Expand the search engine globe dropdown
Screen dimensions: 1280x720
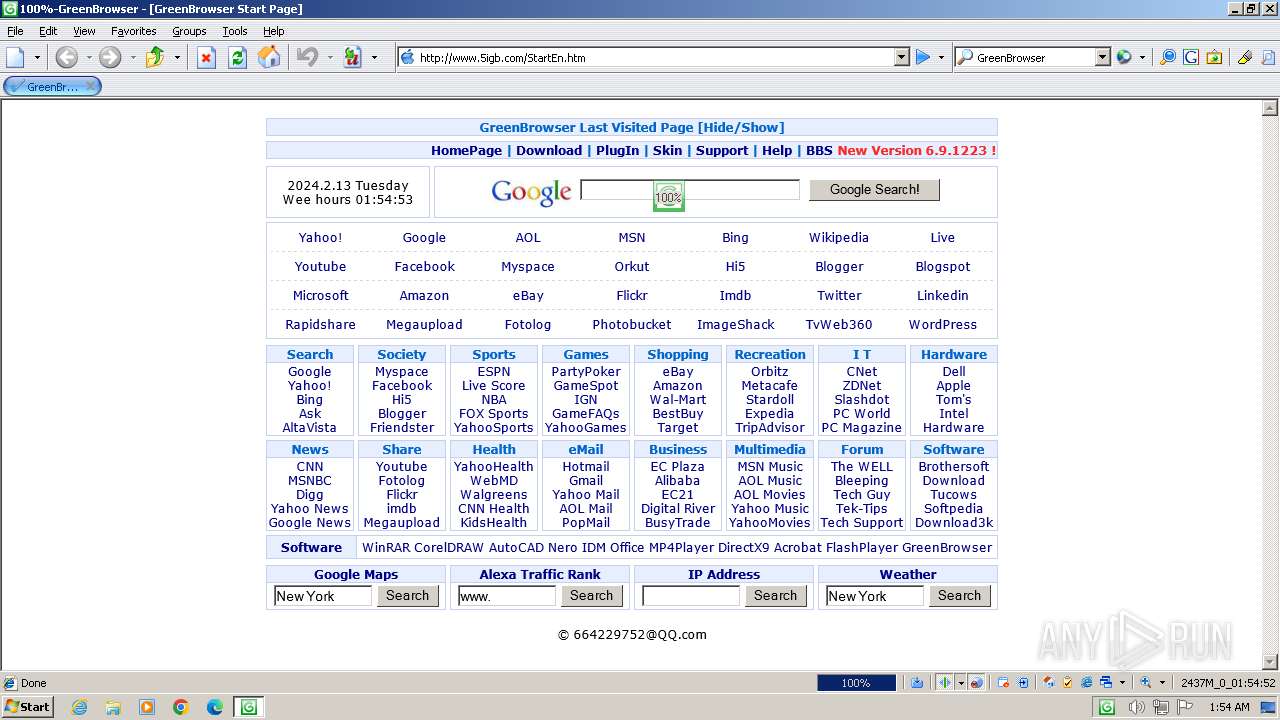click(1142, 57)
